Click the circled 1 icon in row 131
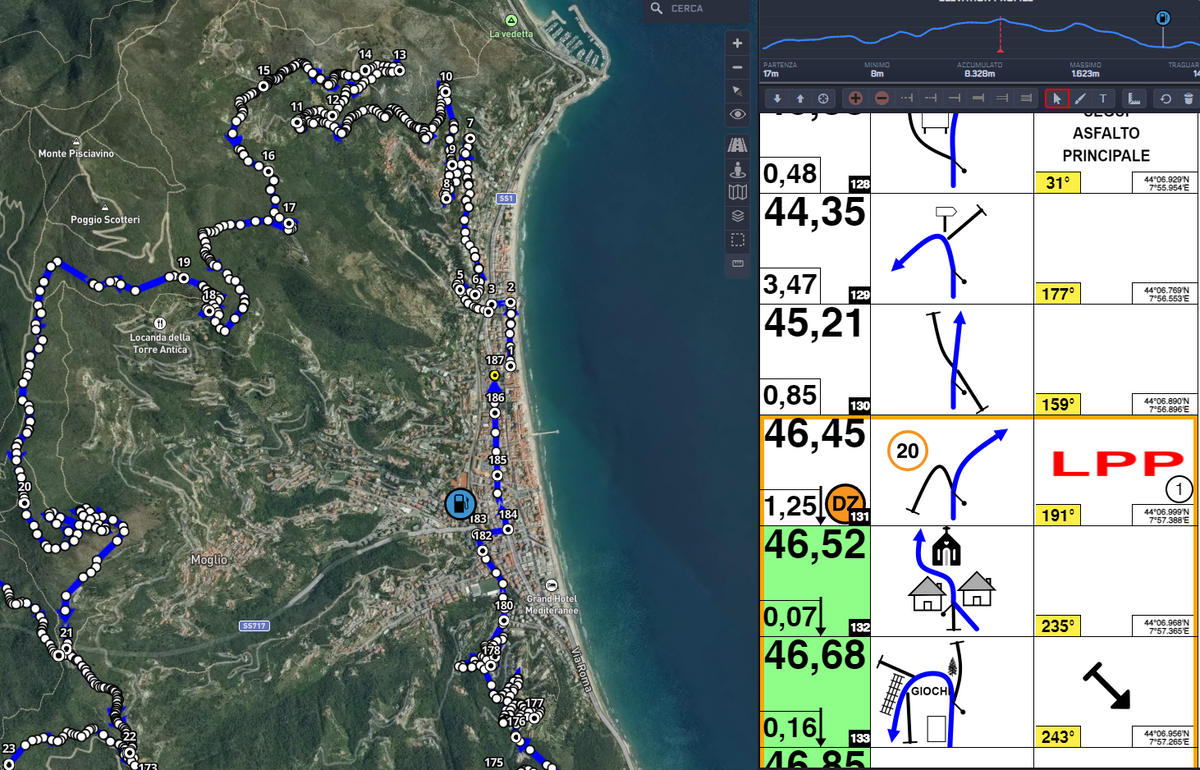 coord(1179,491)
